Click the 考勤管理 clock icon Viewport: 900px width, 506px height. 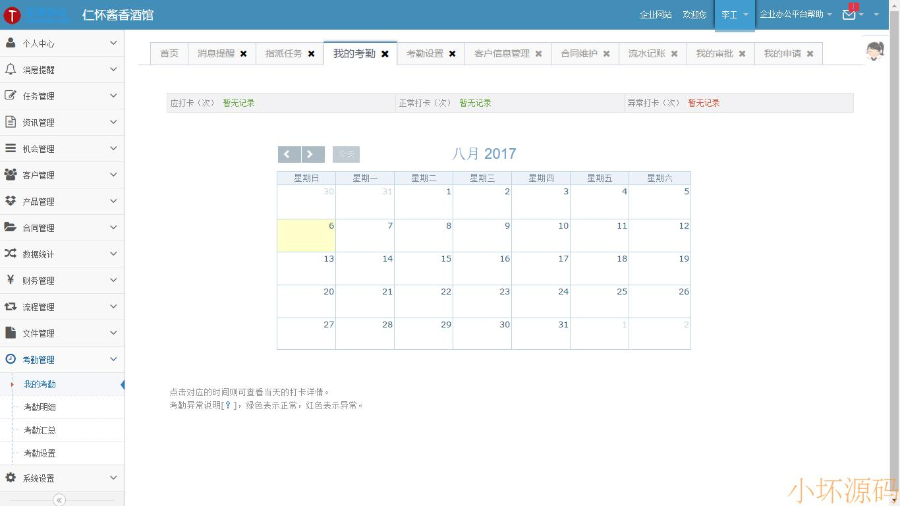point(10,359)
